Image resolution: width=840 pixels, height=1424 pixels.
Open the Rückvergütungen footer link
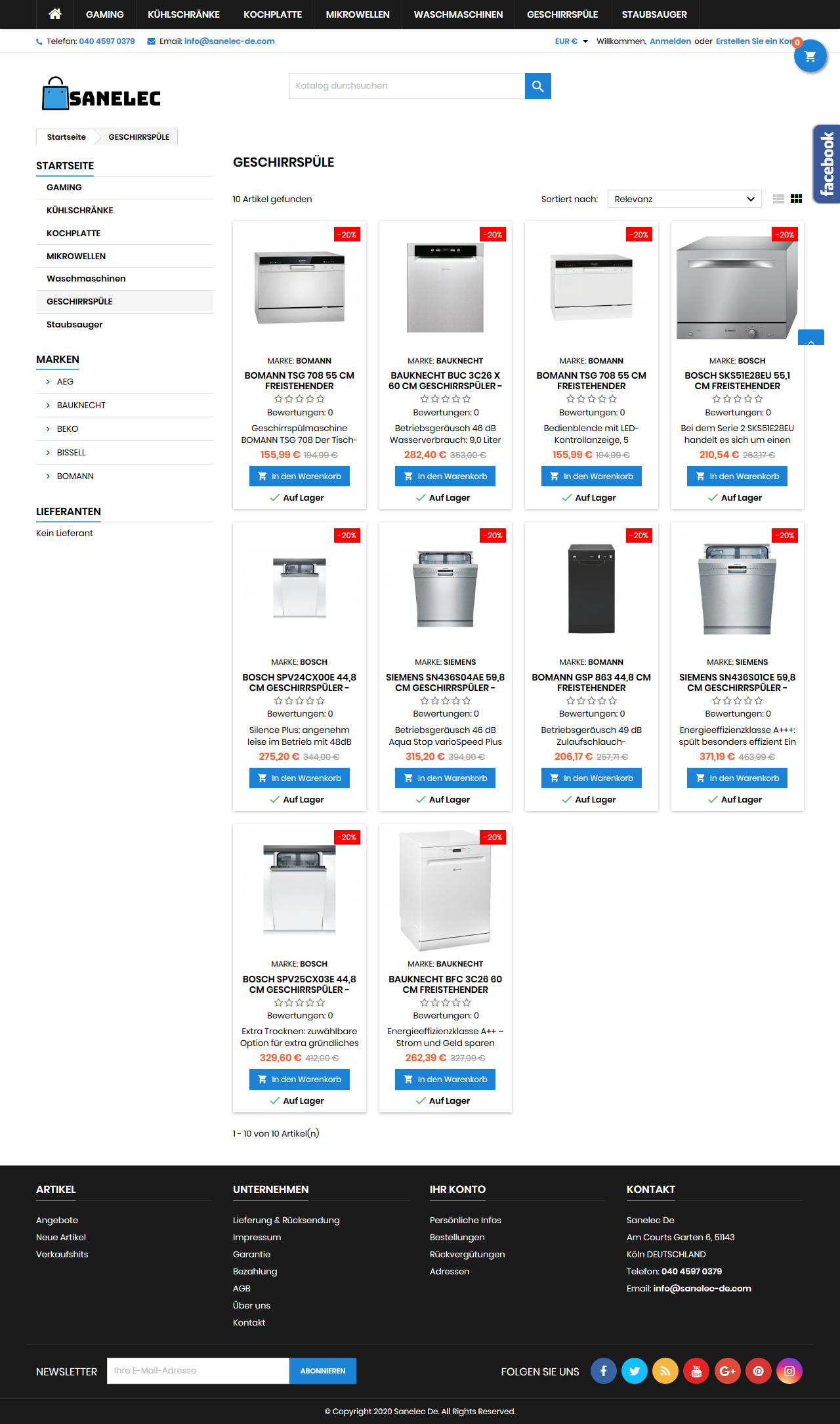coord(467,1255)
